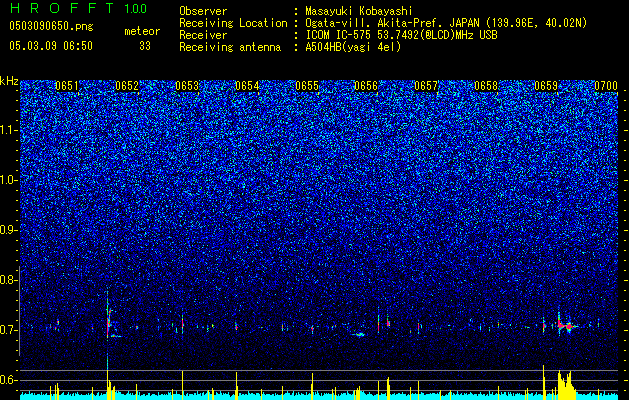
Task: Click the meteor count value 33
Action: point(145,46)
